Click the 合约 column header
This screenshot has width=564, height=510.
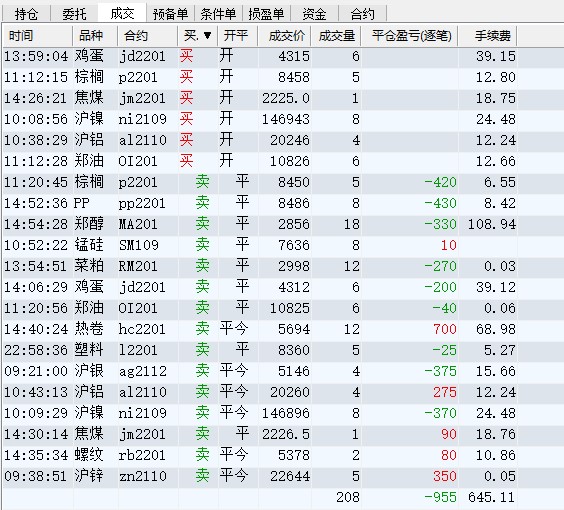(147, 36)
